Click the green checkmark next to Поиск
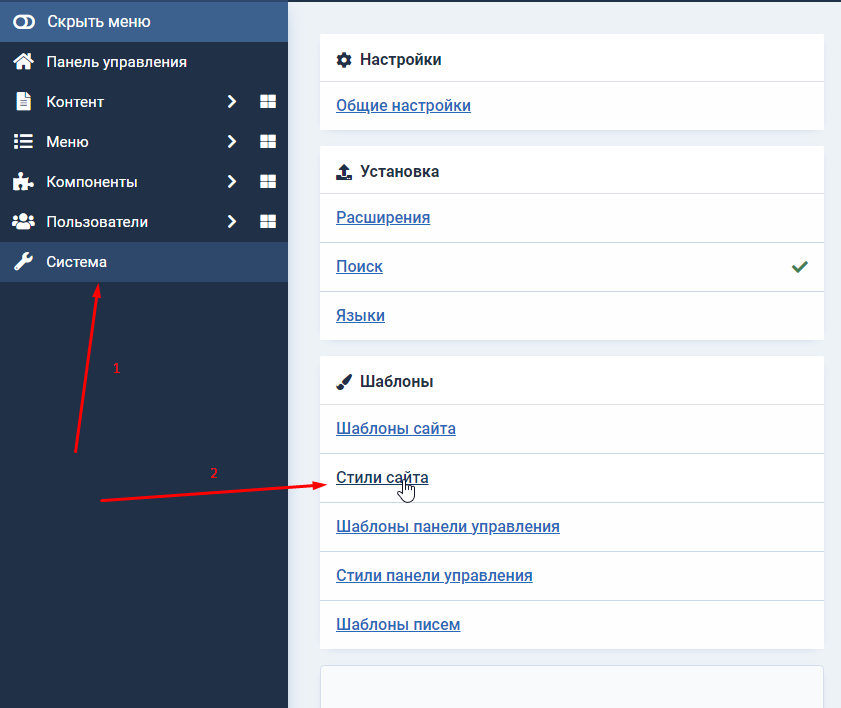841x708 pixels. [x=799, y=266]
